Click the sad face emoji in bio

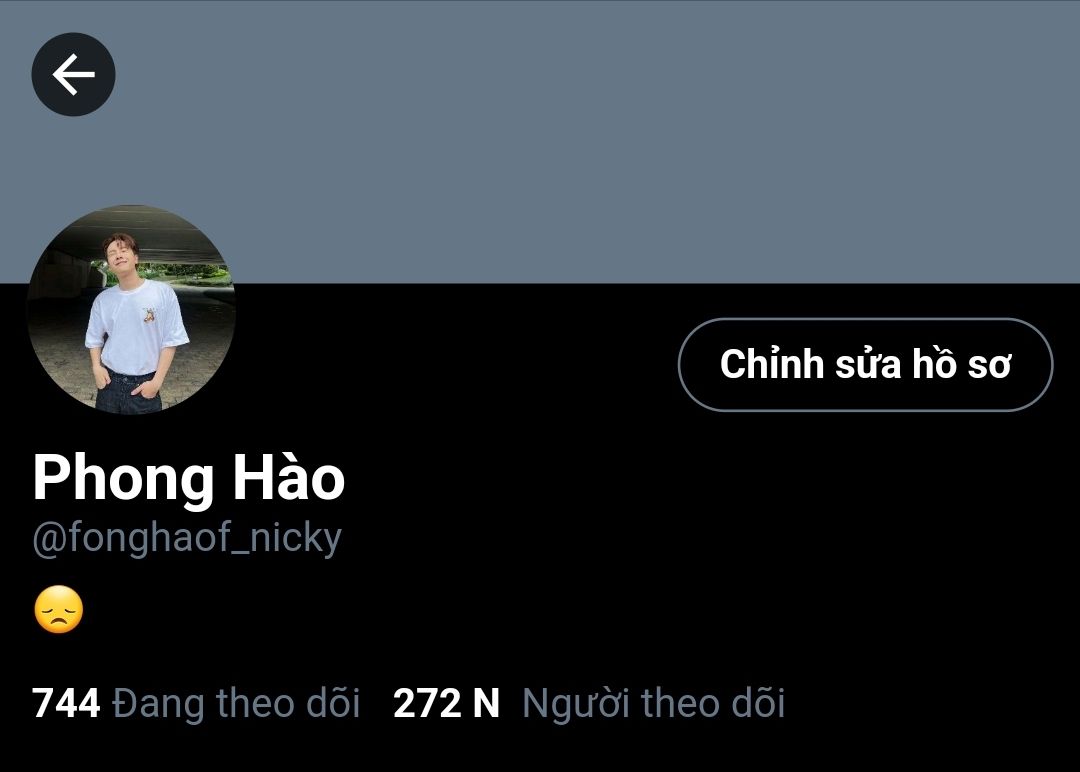tap(59, 609)
